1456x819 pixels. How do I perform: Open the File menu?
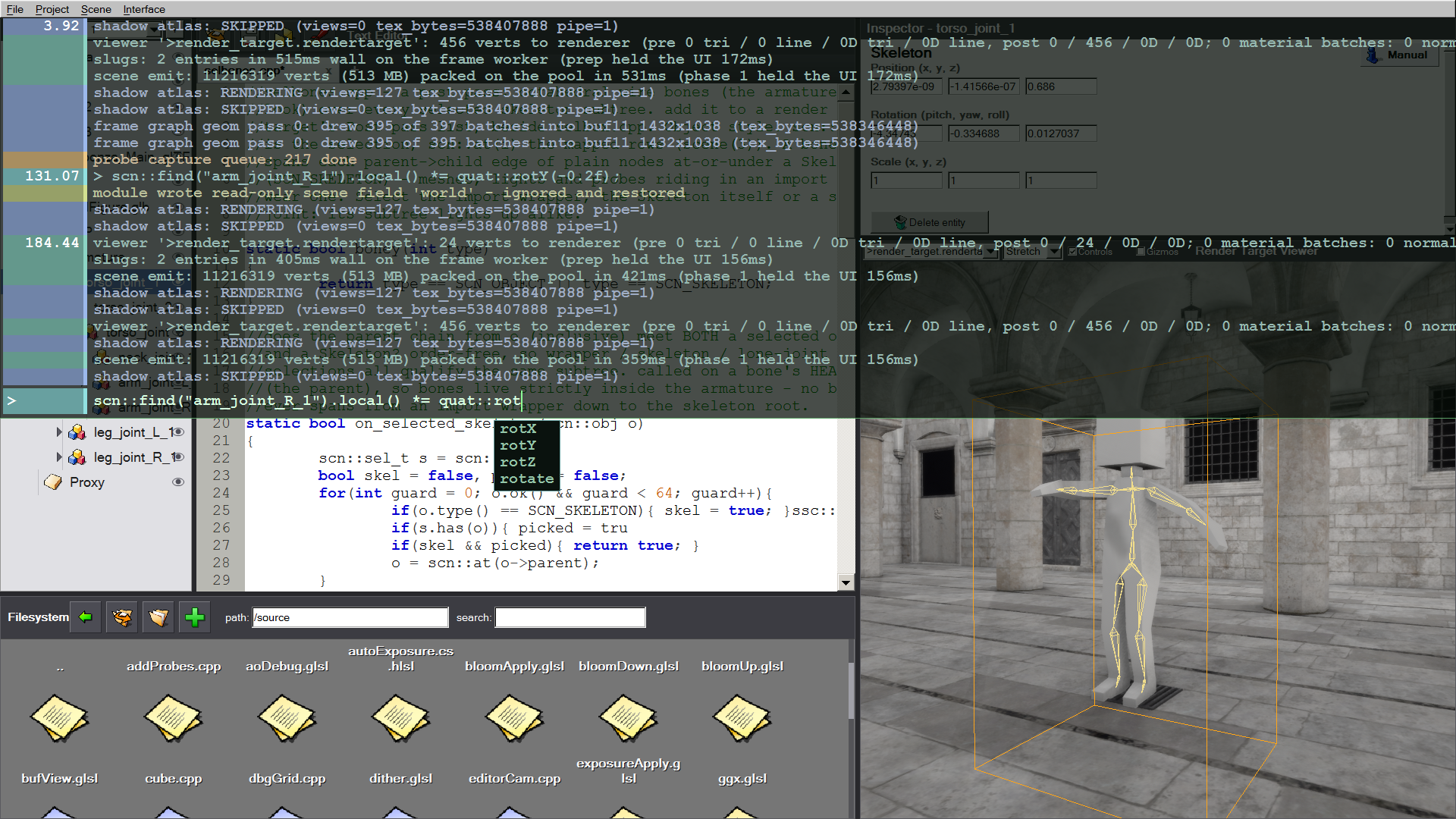14,9
